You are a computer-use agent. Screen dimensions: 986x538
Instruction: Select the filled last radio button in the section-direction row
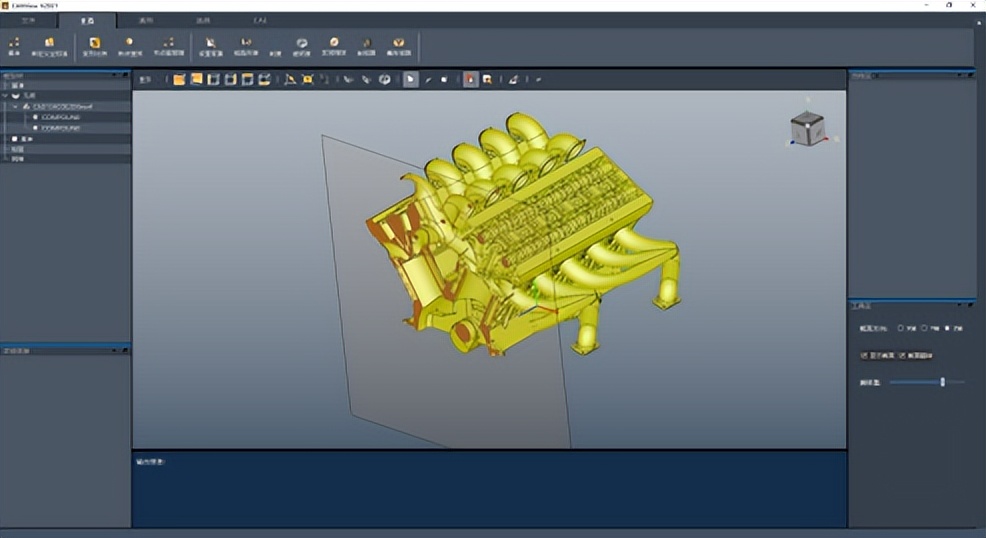[x=947, y=328]
